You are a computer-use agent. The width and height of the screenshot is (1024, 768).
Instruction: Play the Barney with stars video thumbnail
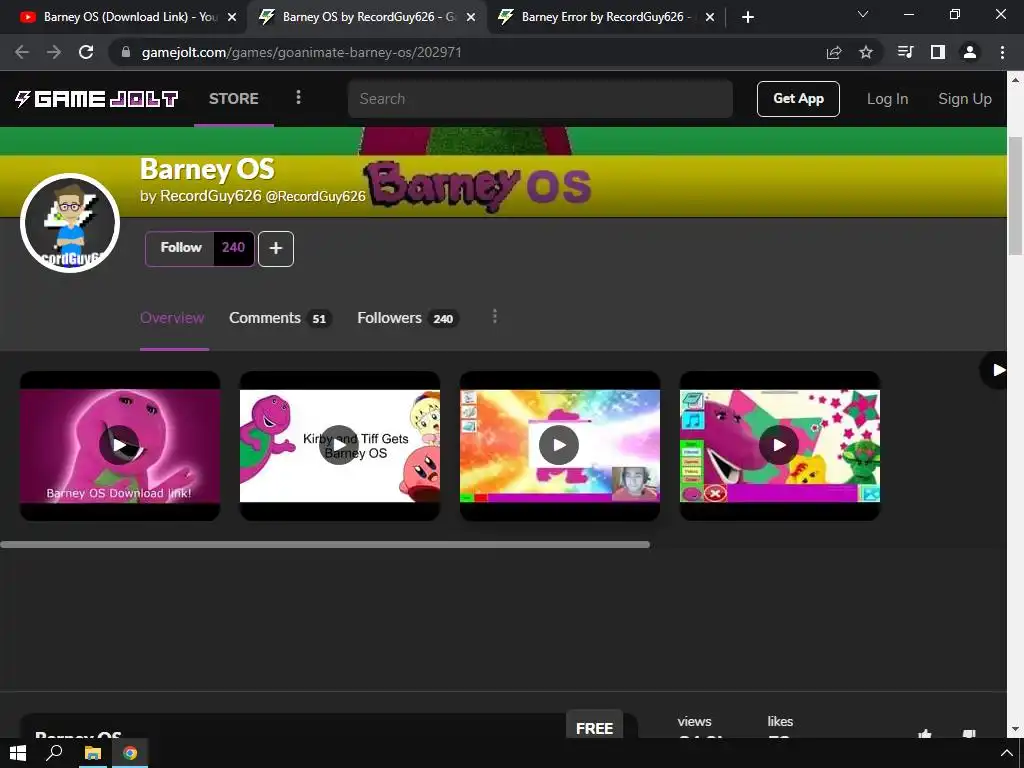pos(779,445)
